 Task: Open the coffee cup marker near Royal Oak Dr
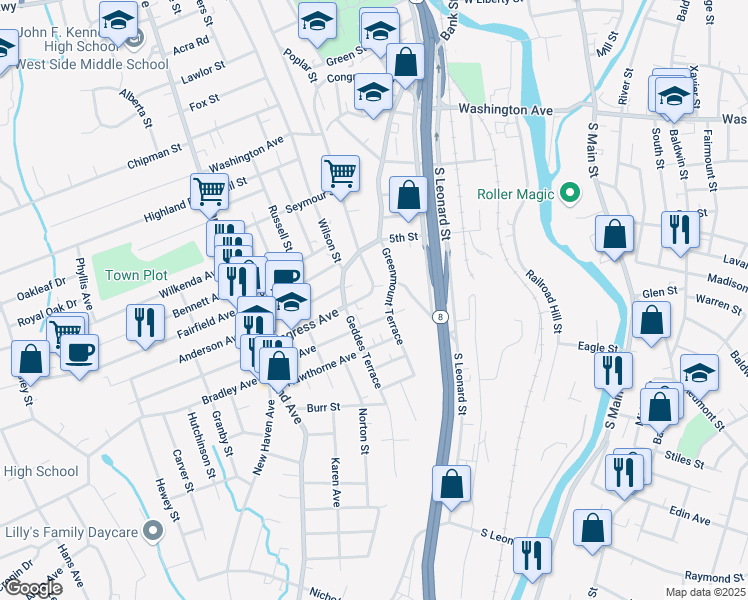coord(80,353)
